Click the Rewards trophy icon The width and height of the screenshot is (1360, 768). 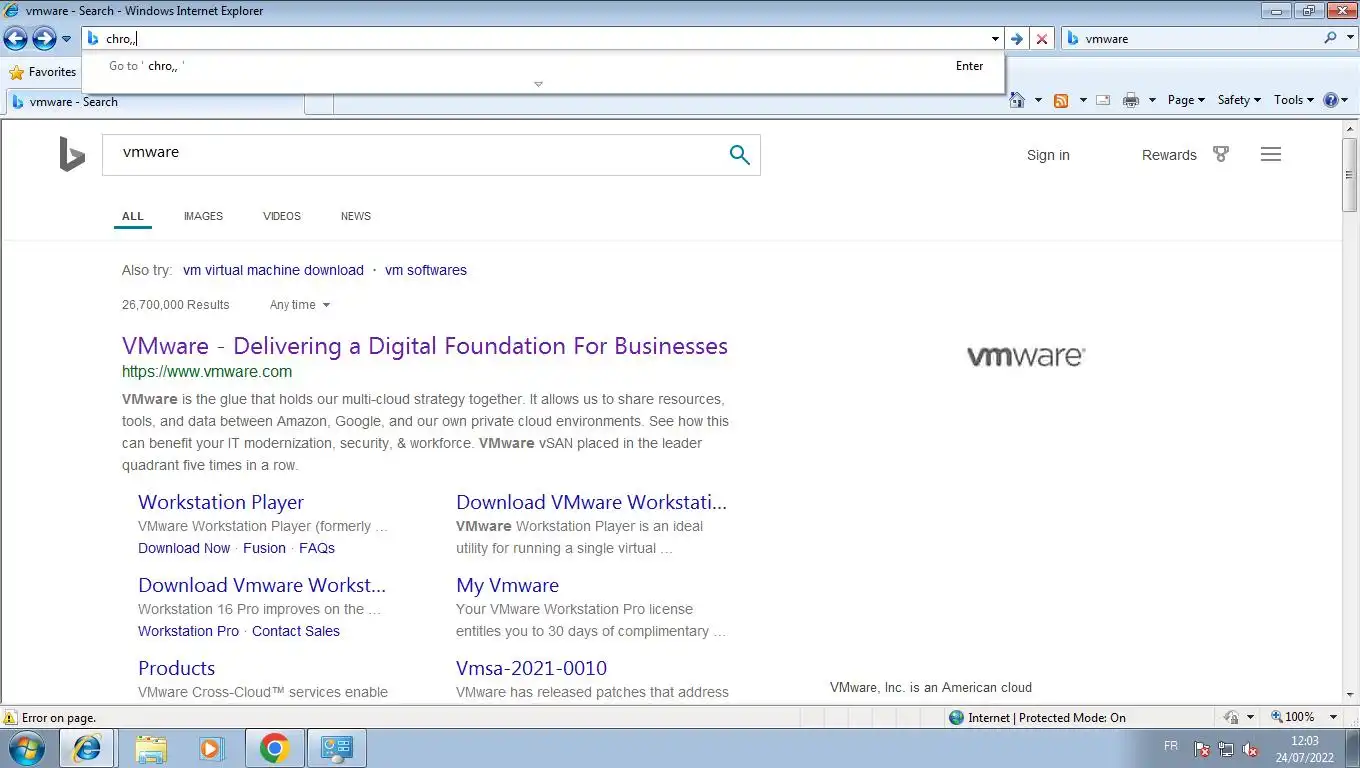coord(1220,154)
